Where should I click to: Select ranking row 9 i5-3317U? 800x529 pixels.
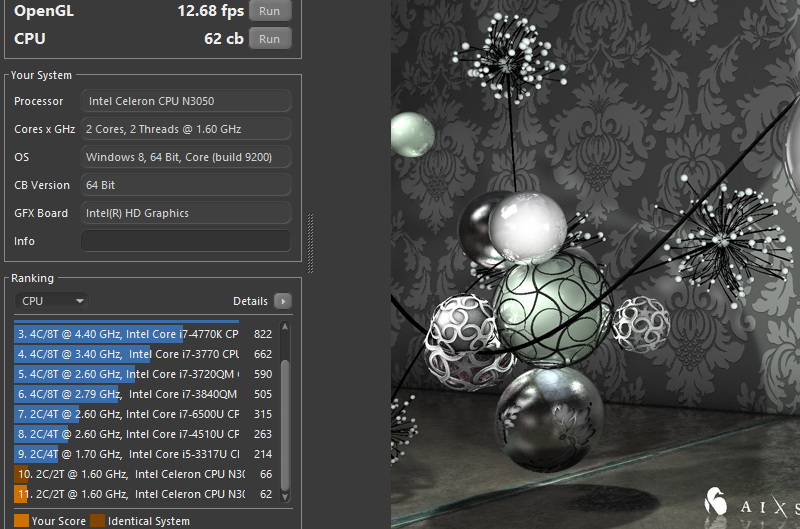click(145, 454)
